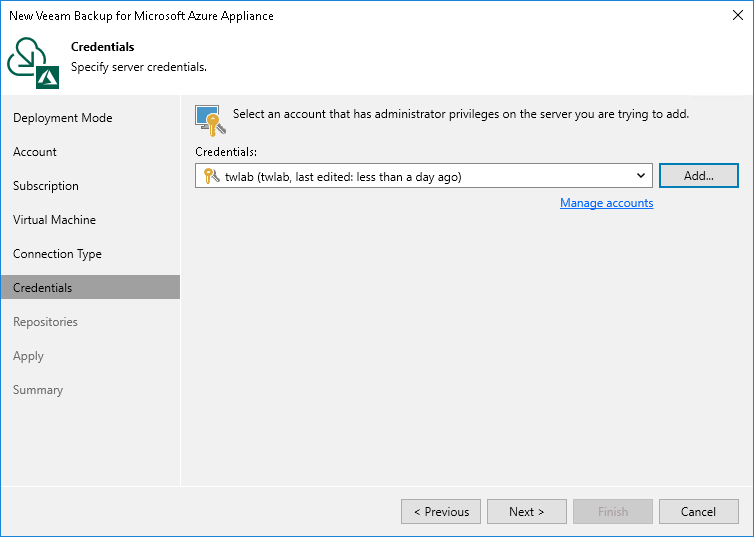
Task: Switch to the Subscription step
Action: [46, 186]
